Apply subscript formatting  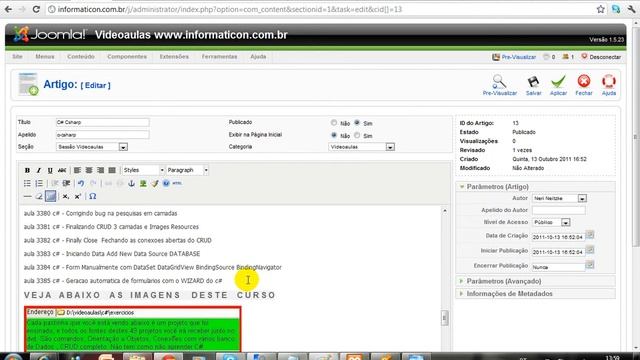point(65,196)
